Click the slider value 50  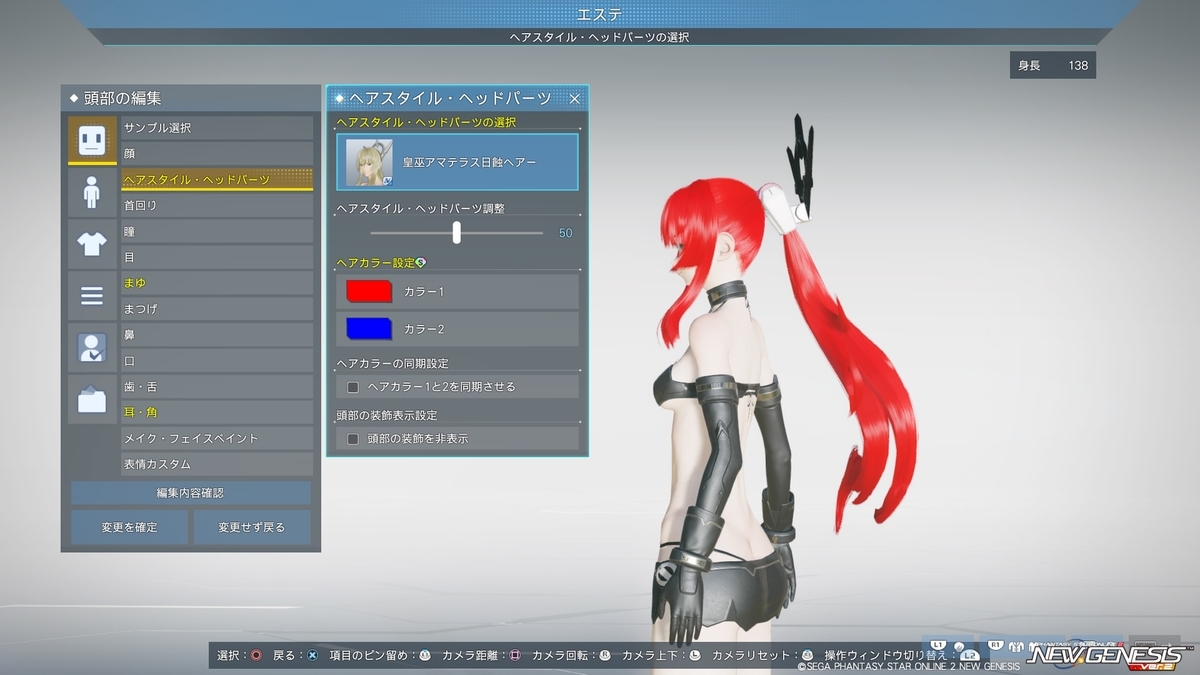pos(566,233)
